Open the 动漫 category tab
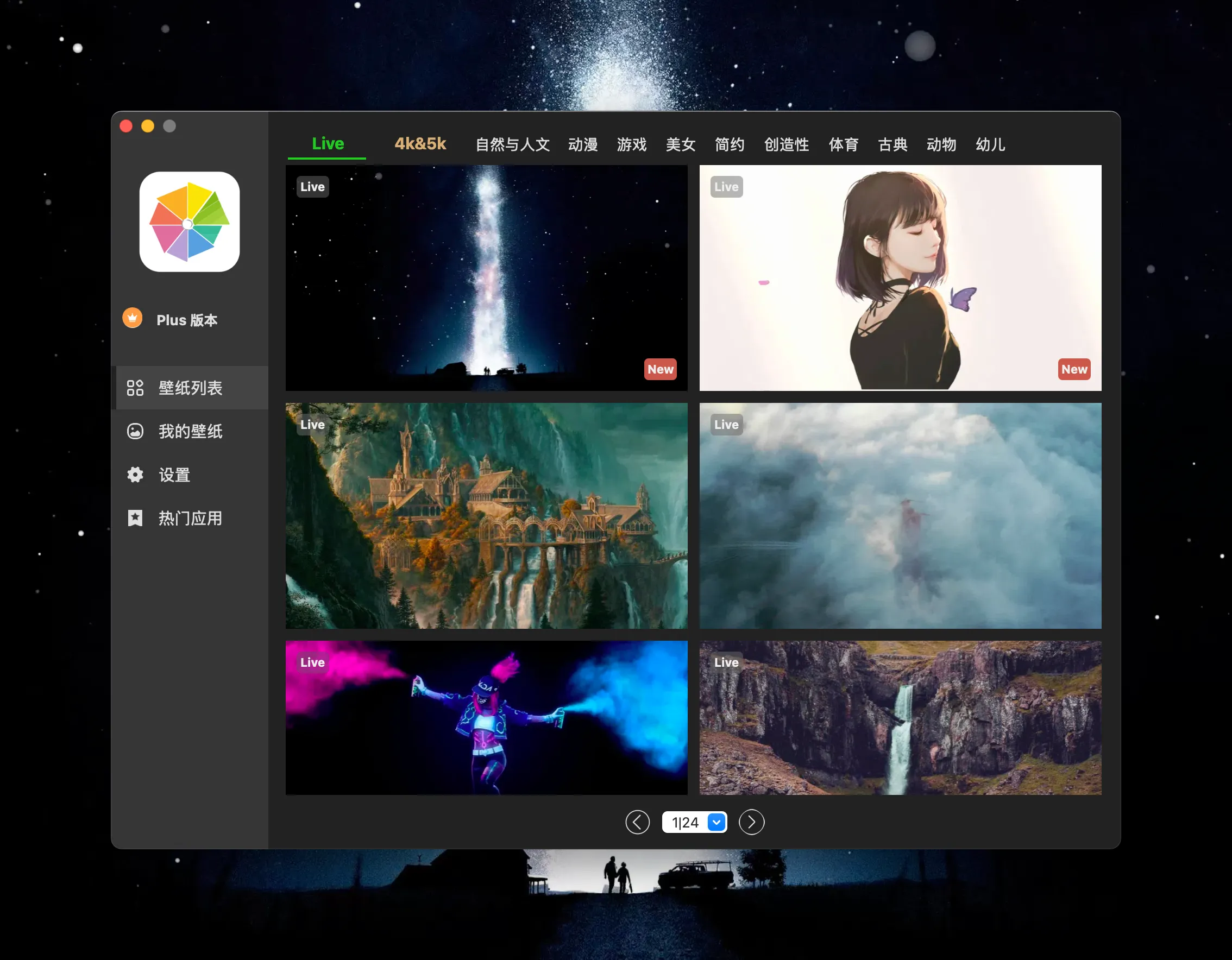Screen dimensions: 1232x960 (583, 145)
